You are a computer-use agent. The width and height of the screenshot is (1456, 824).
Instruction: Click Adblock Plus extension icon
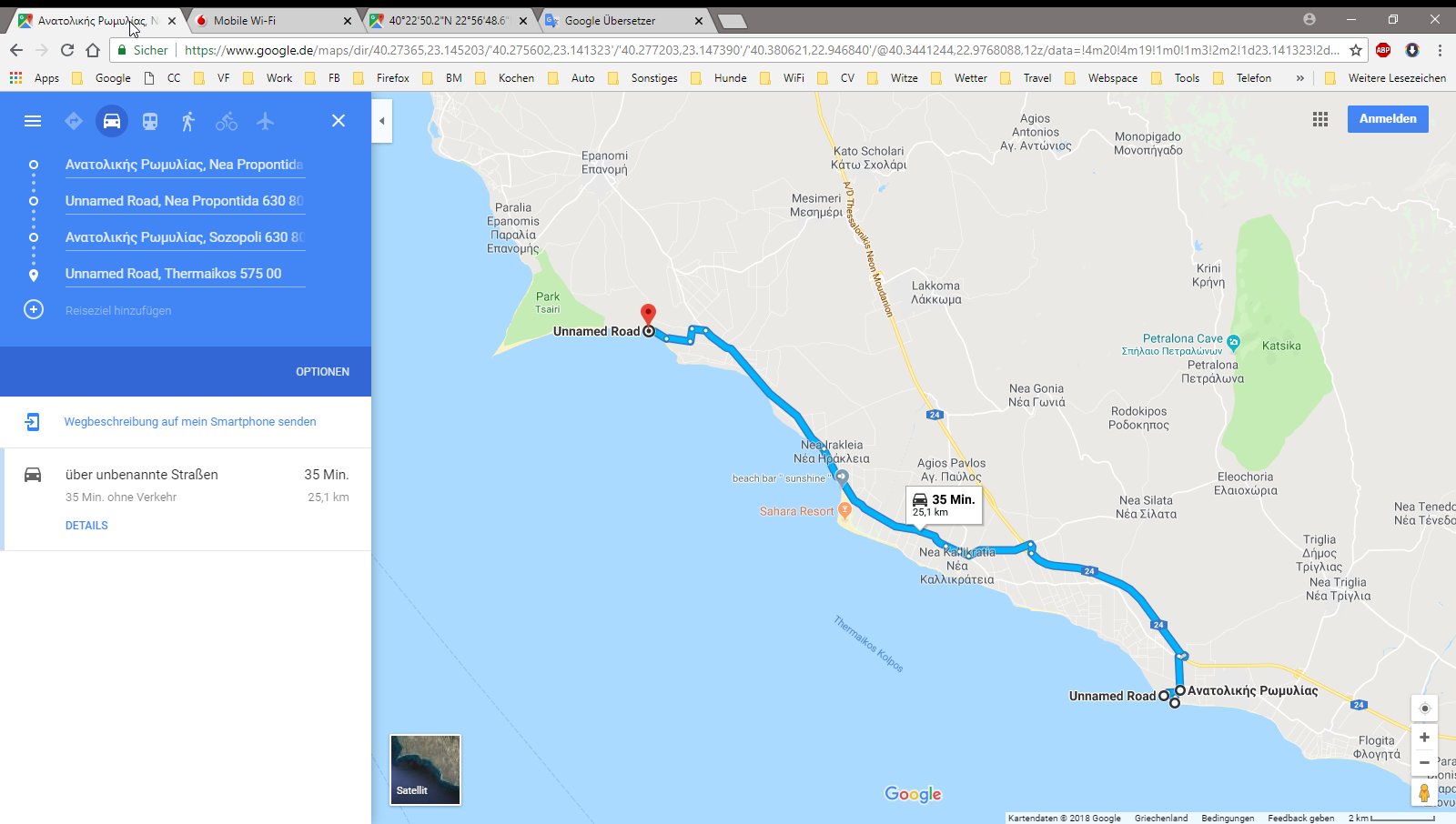coord(1383,50)
